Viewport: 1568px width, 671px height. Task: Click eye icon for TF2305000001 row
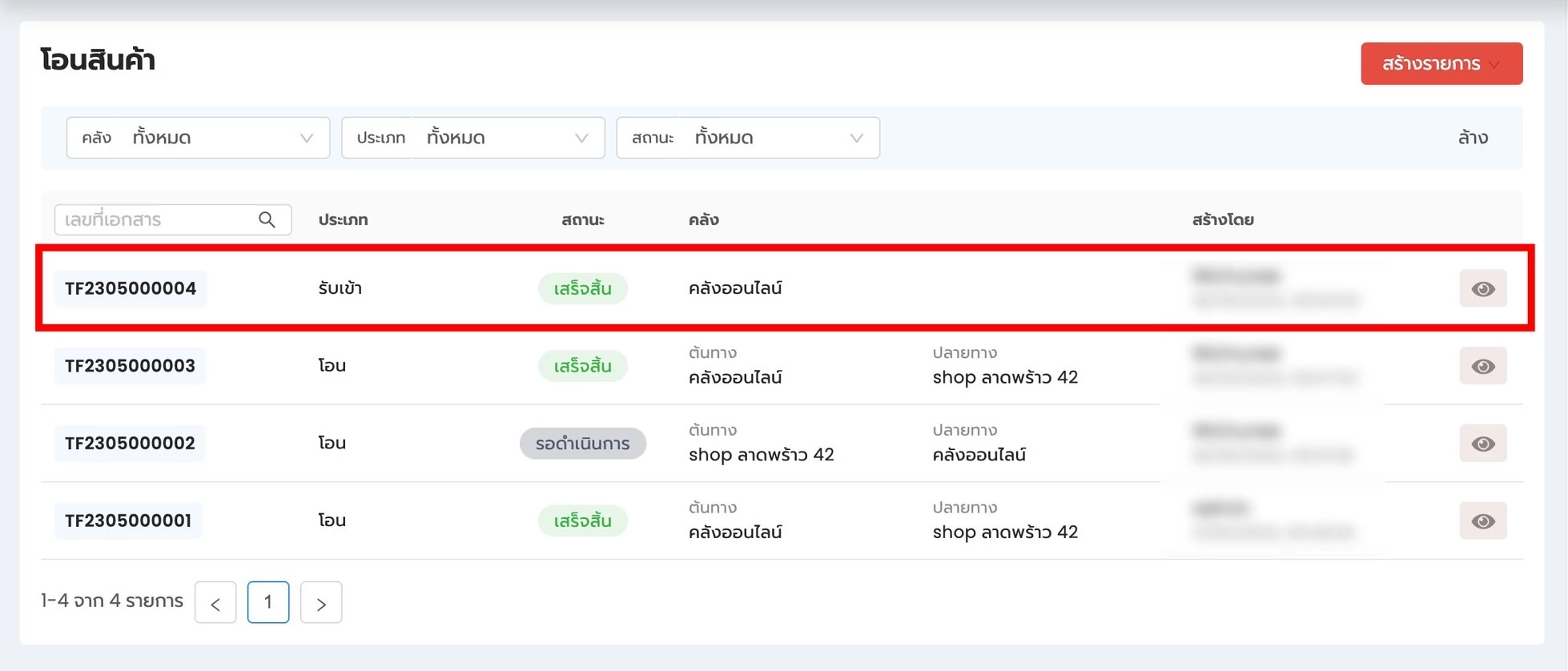[1482, 521]
